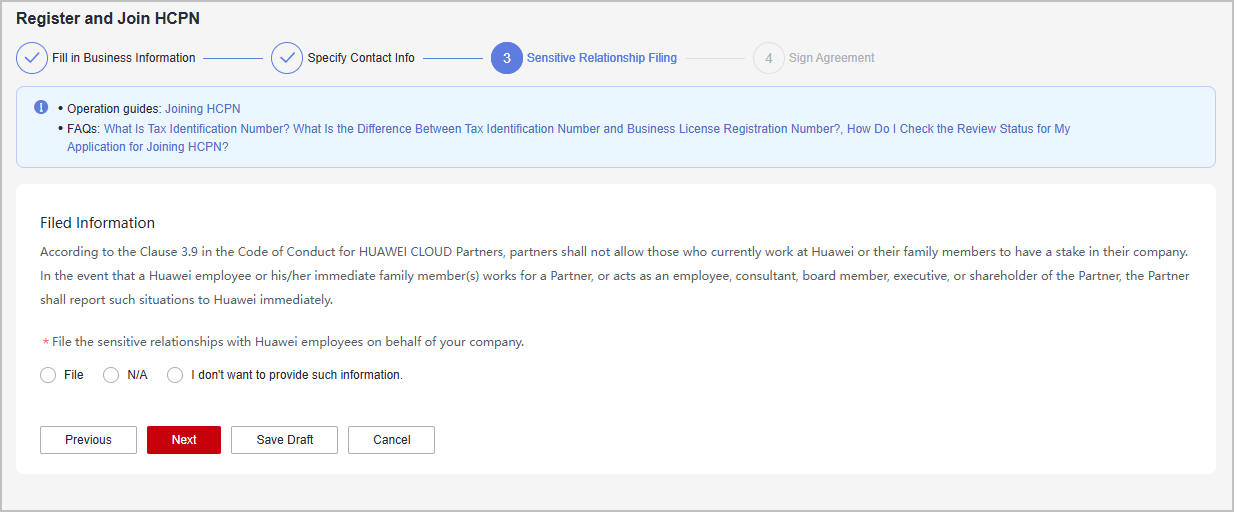Go to Specify Contact Info step

(361, 58)
